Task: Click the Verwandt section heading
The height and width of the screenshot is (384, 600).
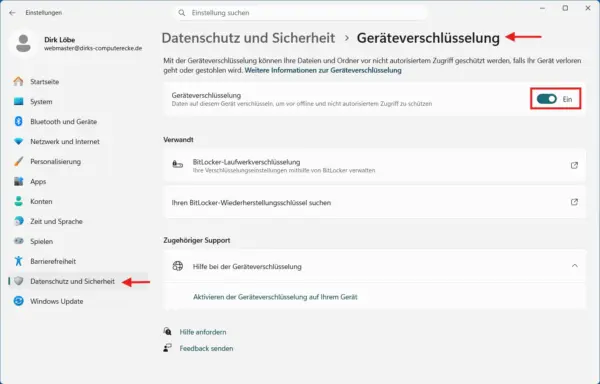Action: coord(178,139)
